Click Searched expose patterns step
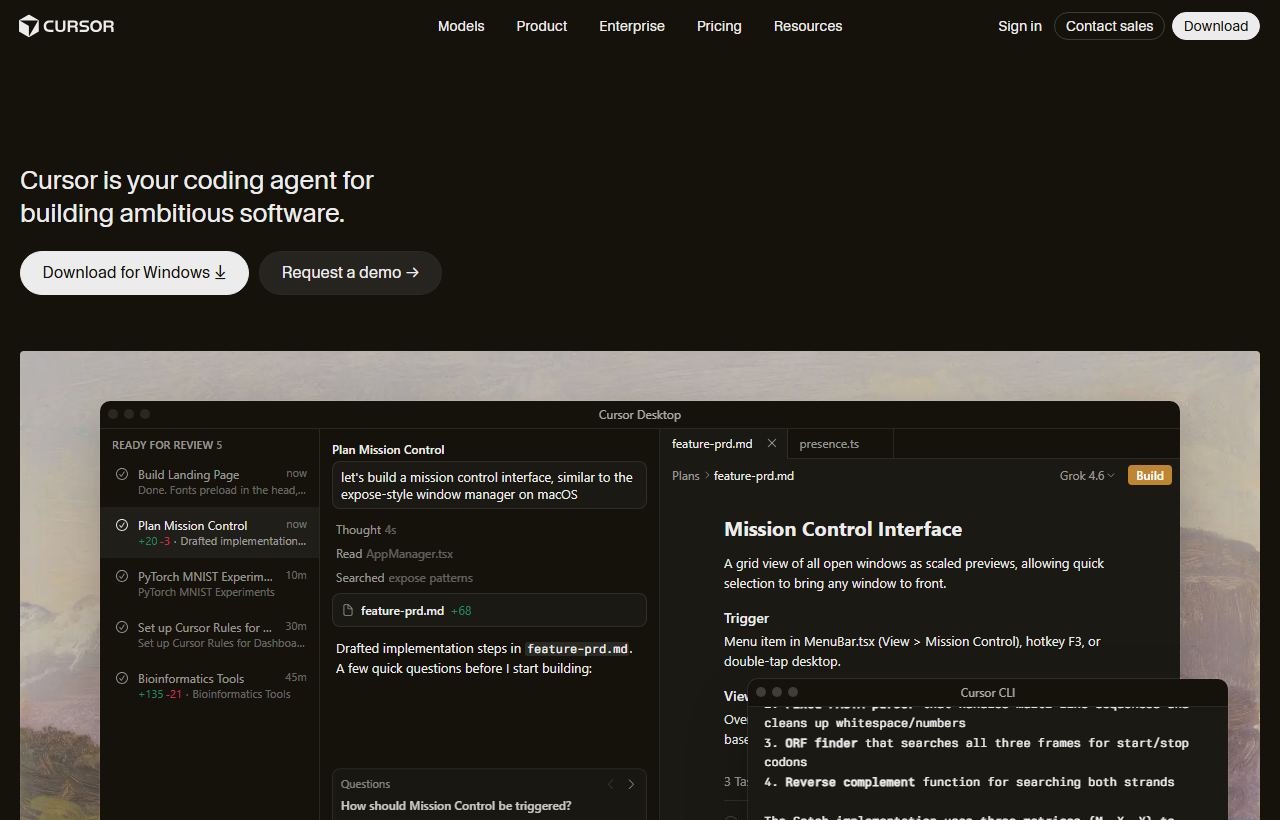 404,577
